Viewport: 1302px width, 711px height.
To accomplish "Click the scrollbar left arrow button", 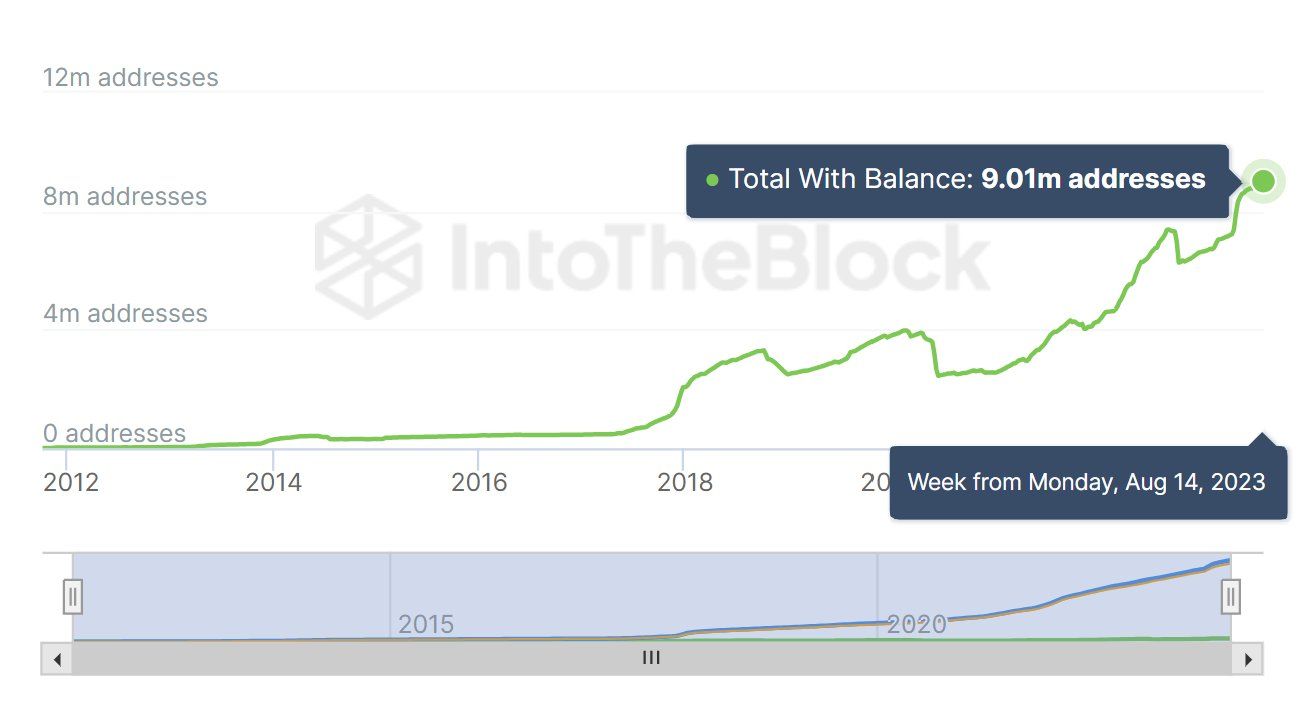I will [x=56, y=659].
